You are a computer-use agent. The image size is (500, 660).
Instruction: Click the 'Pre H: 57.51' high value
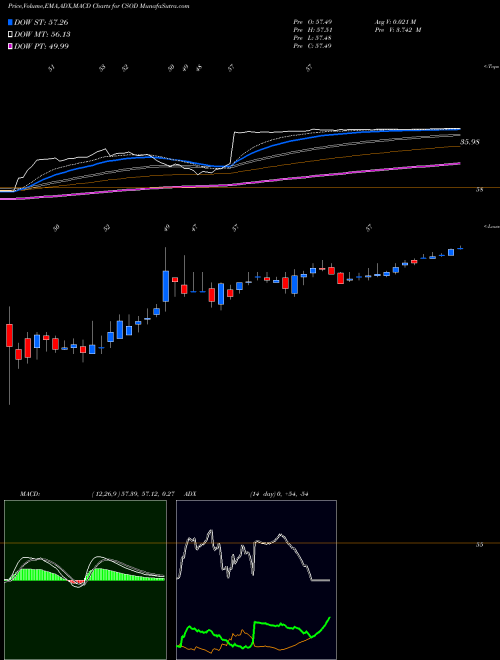pyautogui.click(x=313, y=30)
